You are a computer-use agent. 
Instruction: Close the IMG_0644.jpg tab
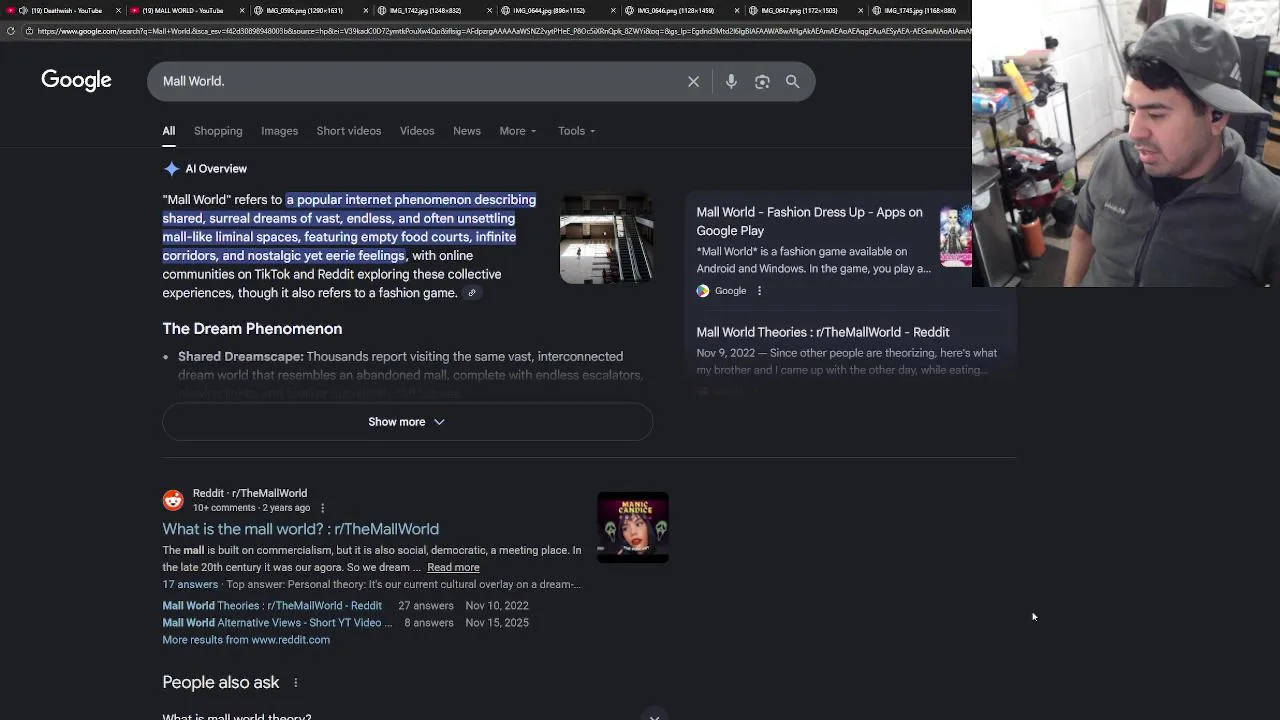point(613,10)
